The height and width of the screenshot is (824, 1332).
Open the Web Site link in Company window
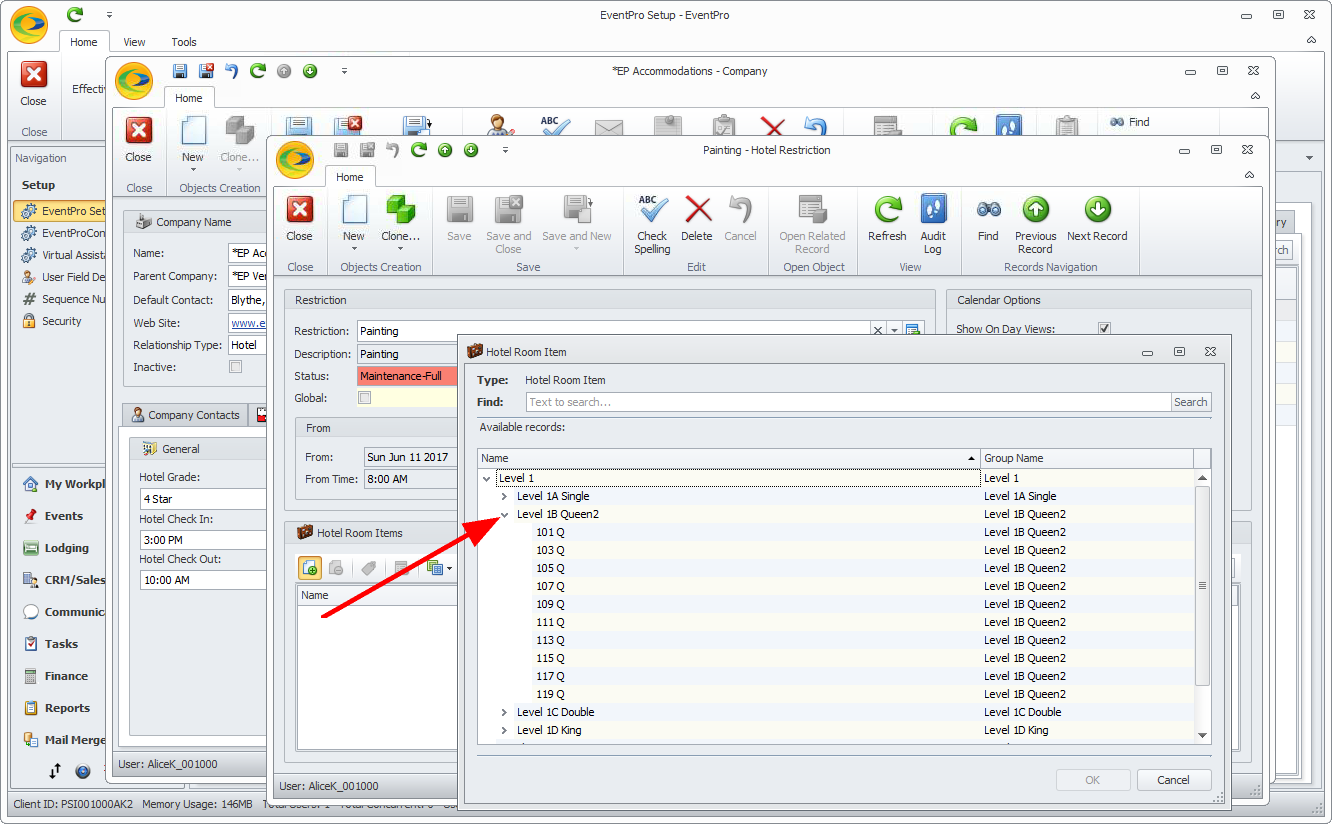coord(248,322)
